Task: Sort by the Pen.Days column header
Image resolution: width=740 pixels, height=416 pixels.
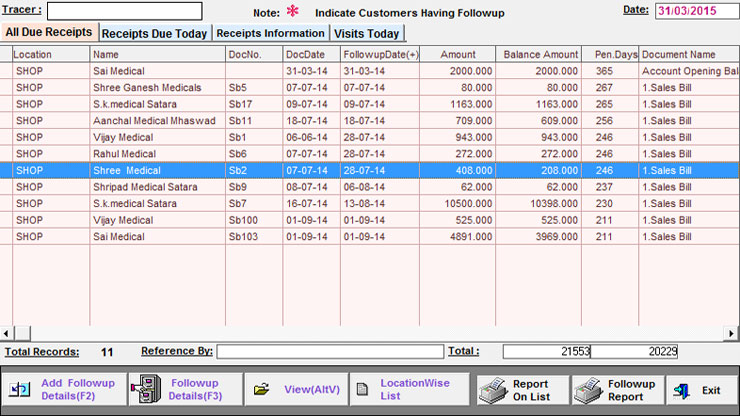Action: coord(609,54)
